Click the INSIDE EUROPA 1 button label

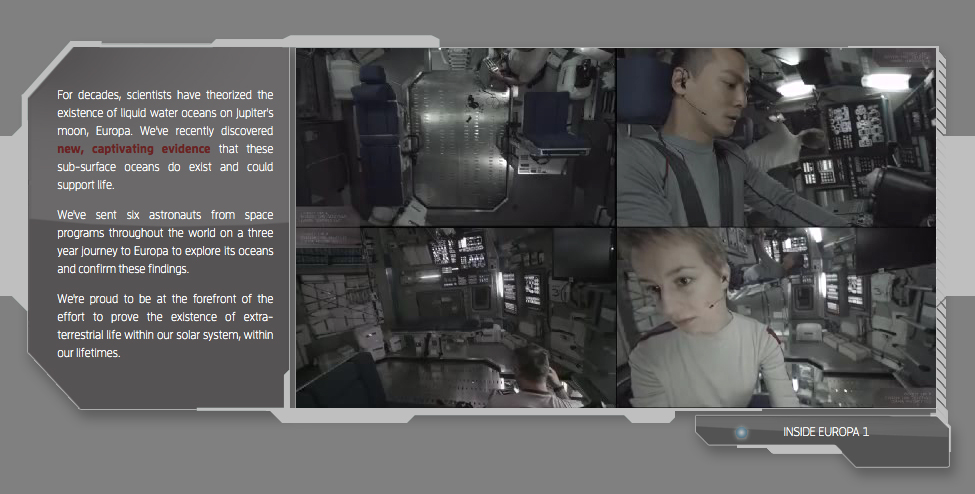click(826, 432)
